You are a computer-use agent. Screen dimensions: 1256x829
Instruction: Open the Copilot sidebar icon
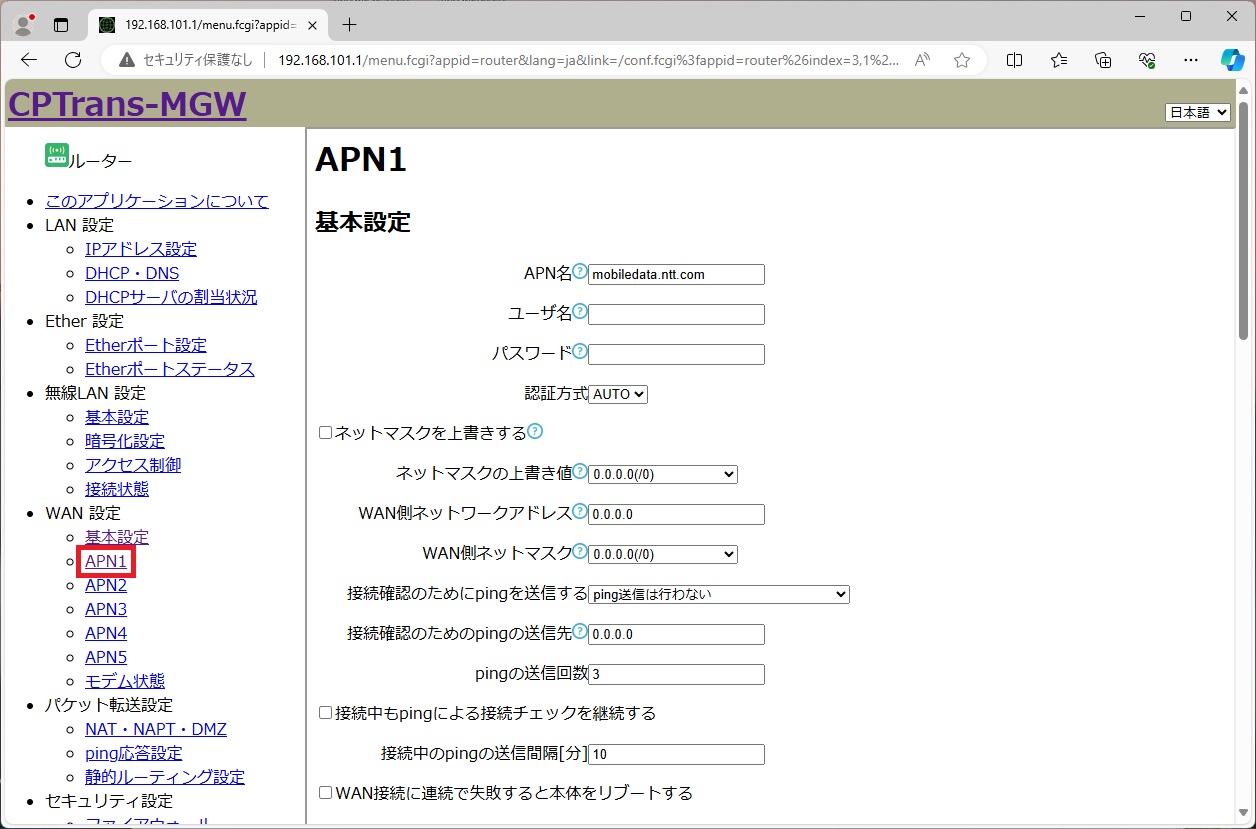pyautogui.click(x=1232, y=60)
